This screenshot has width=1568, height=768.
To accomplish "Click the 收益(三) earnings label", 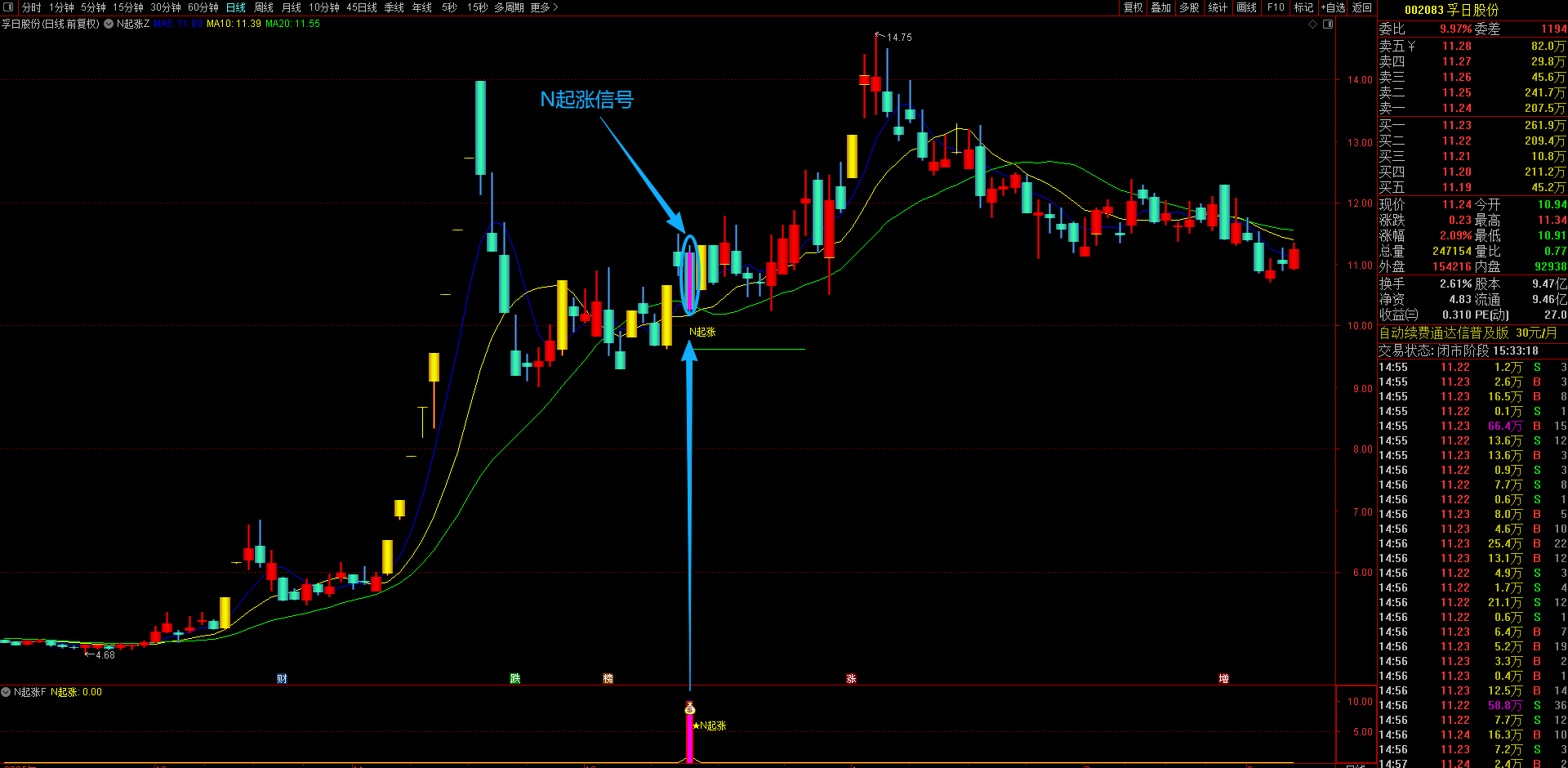I will tap(1398, 315).
